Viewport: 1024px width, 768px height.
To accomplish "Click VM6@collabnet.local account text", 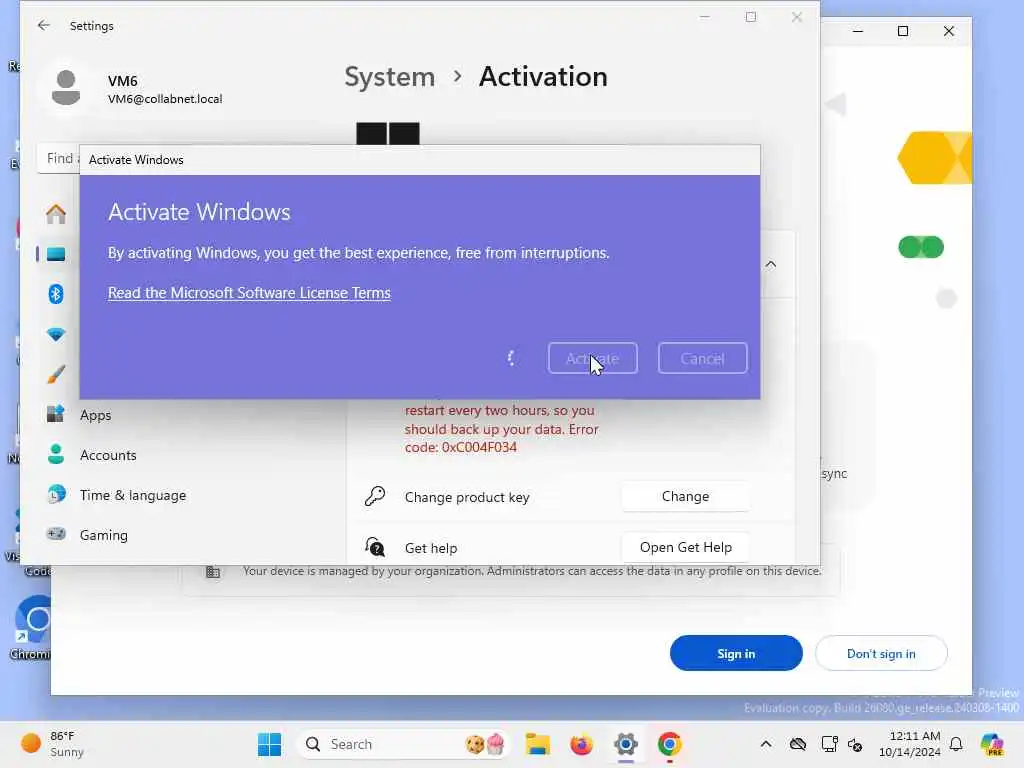I will [165, 99].
